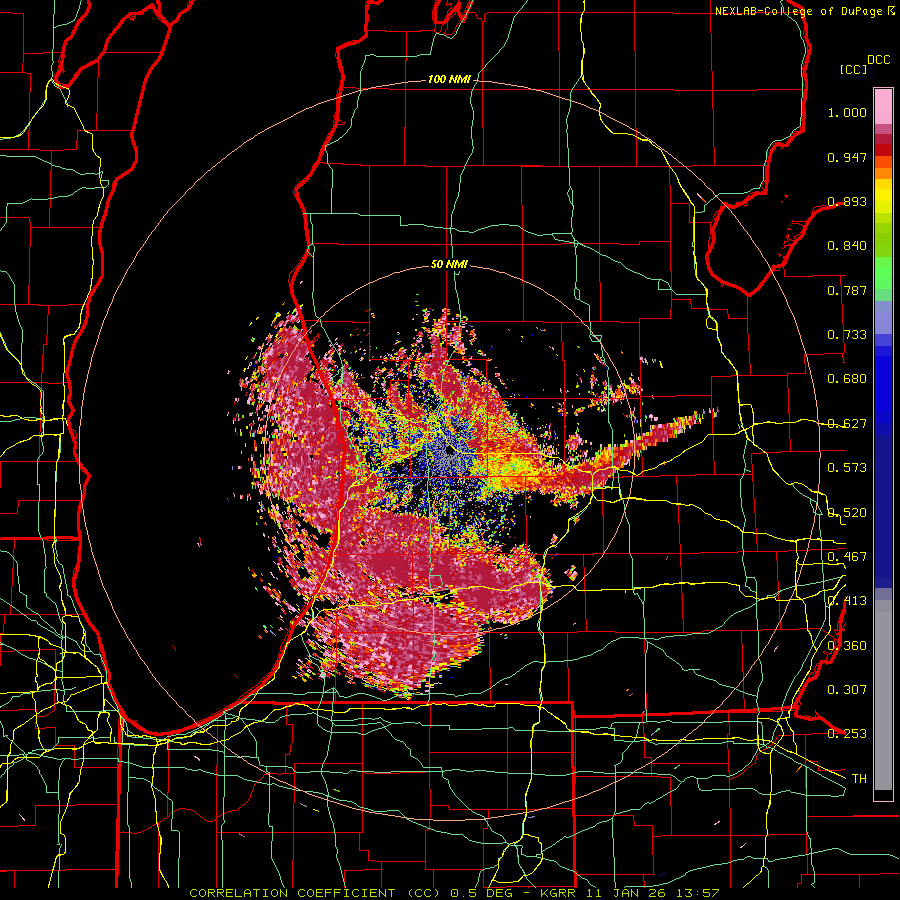Click the 0.467 scale value
This screenshot has height=900, width=900.
click(x=847, y=557)
